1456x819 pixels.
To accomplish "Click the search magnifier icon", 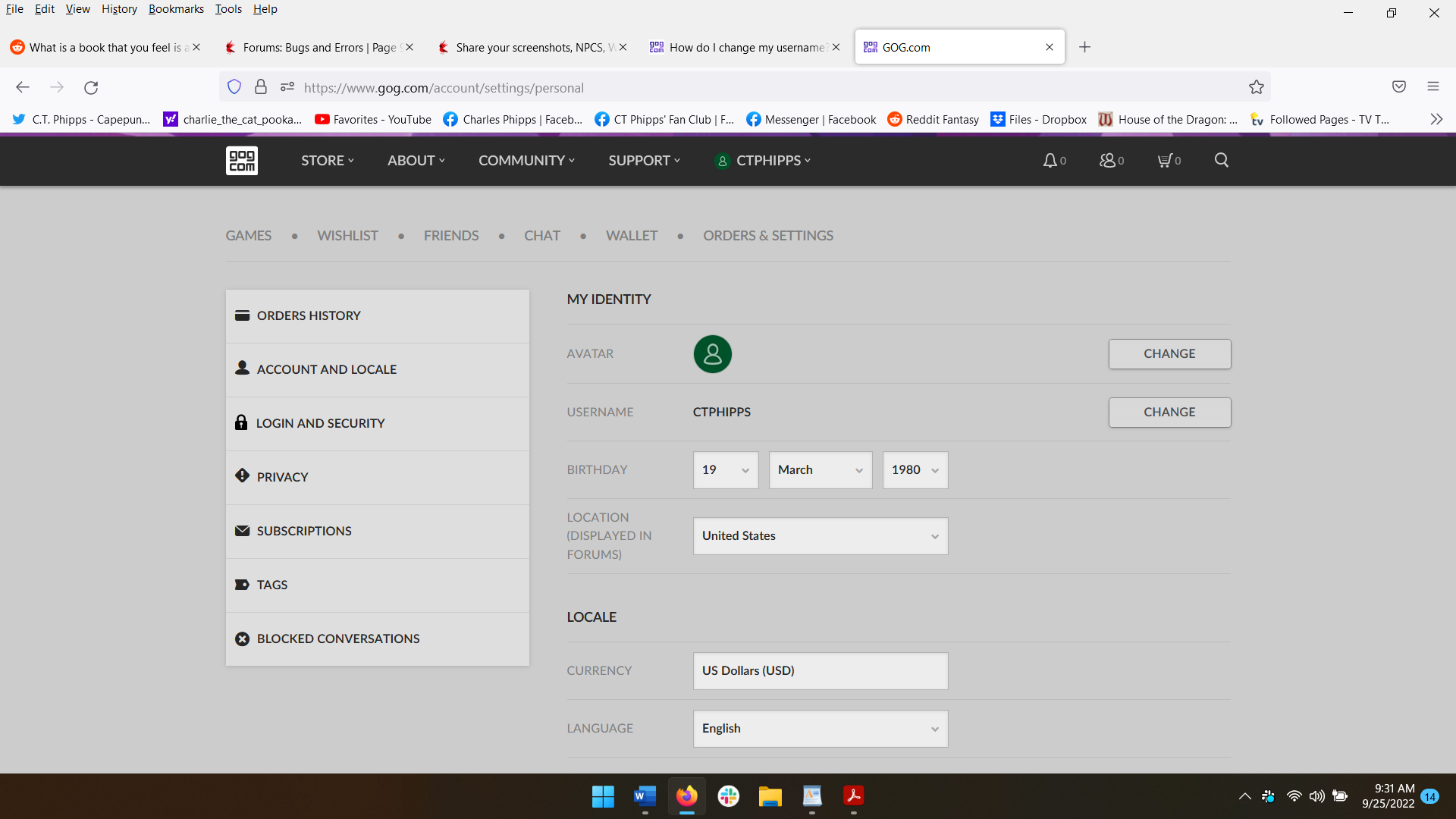I will pos(1222,160).
